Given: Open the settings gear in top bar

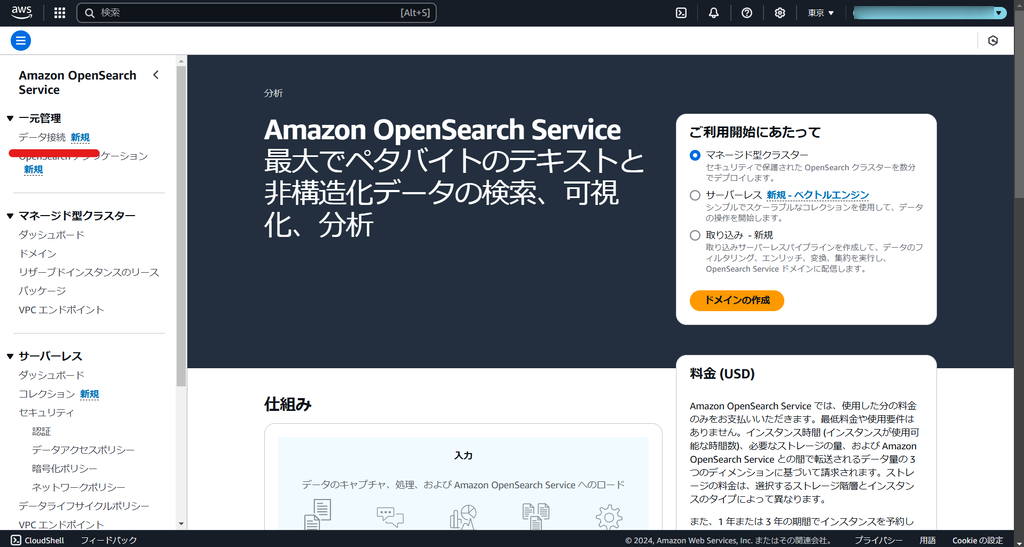Looking at the screenshot, I should 779,12.
